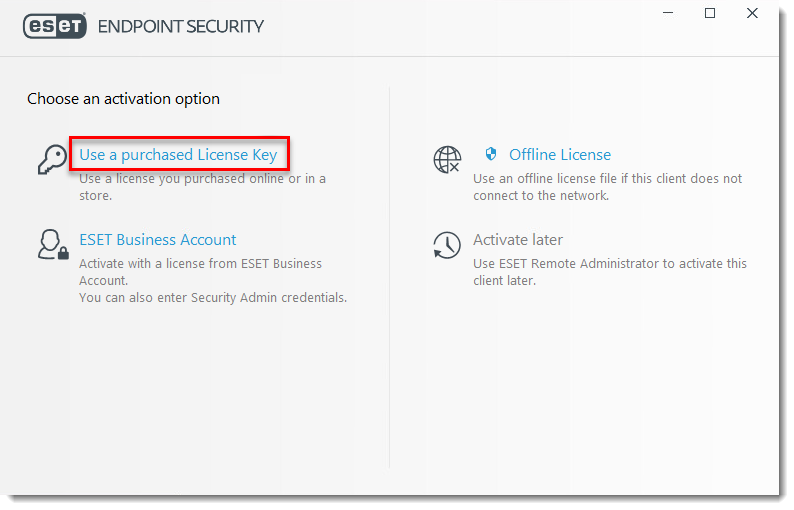794x510 pixels.
Task: Select the 'Offline License' link
Action: 560,154
